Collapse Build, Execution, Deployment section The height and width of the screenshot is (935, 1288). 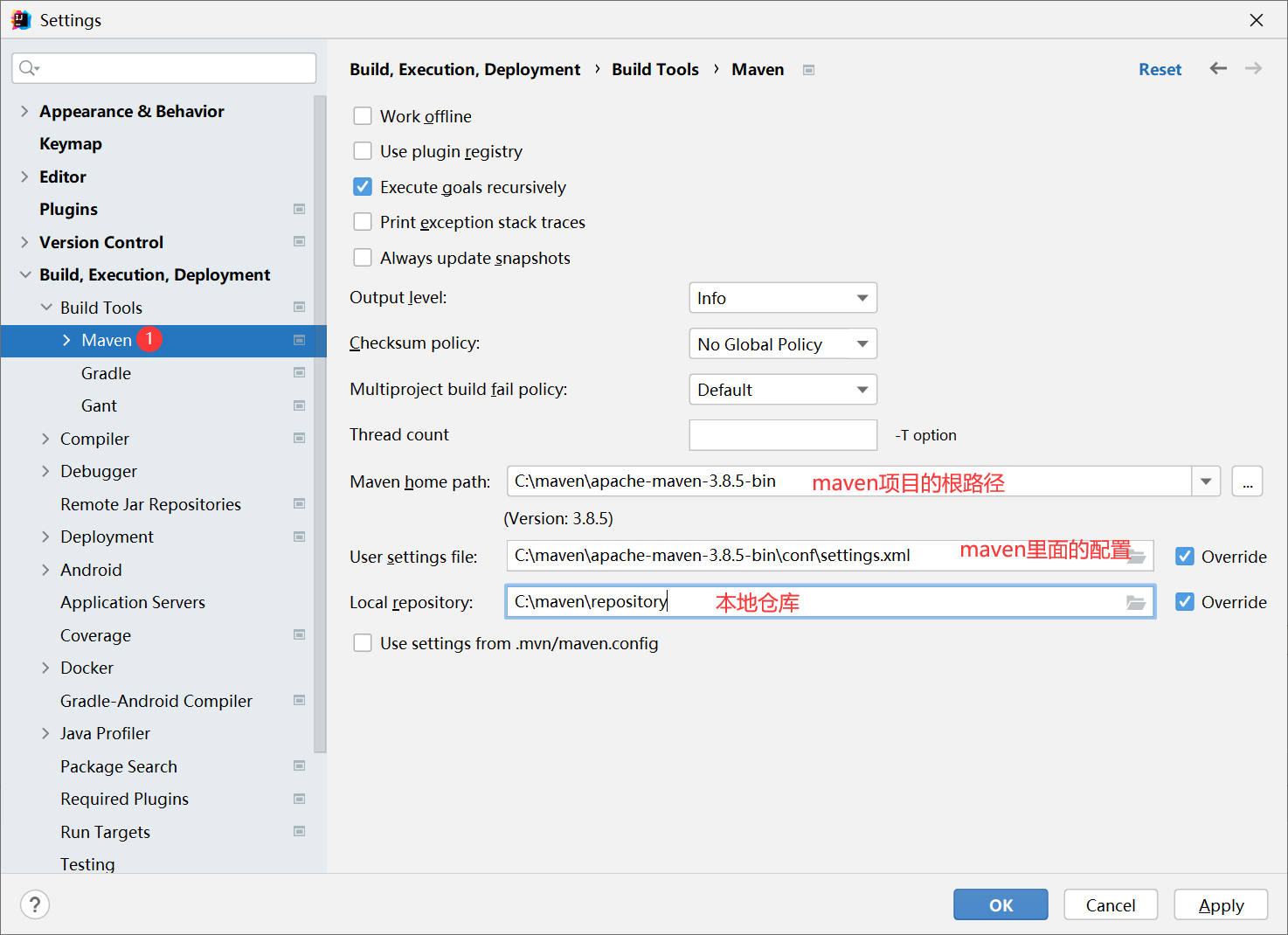tap(24, 274)
